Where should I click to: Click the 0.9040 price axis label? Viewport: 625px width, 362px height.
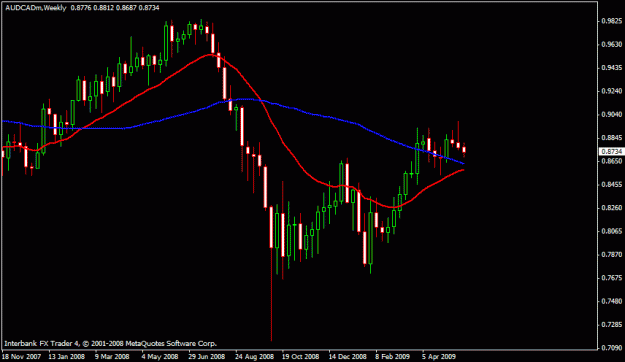click(612, 115)
